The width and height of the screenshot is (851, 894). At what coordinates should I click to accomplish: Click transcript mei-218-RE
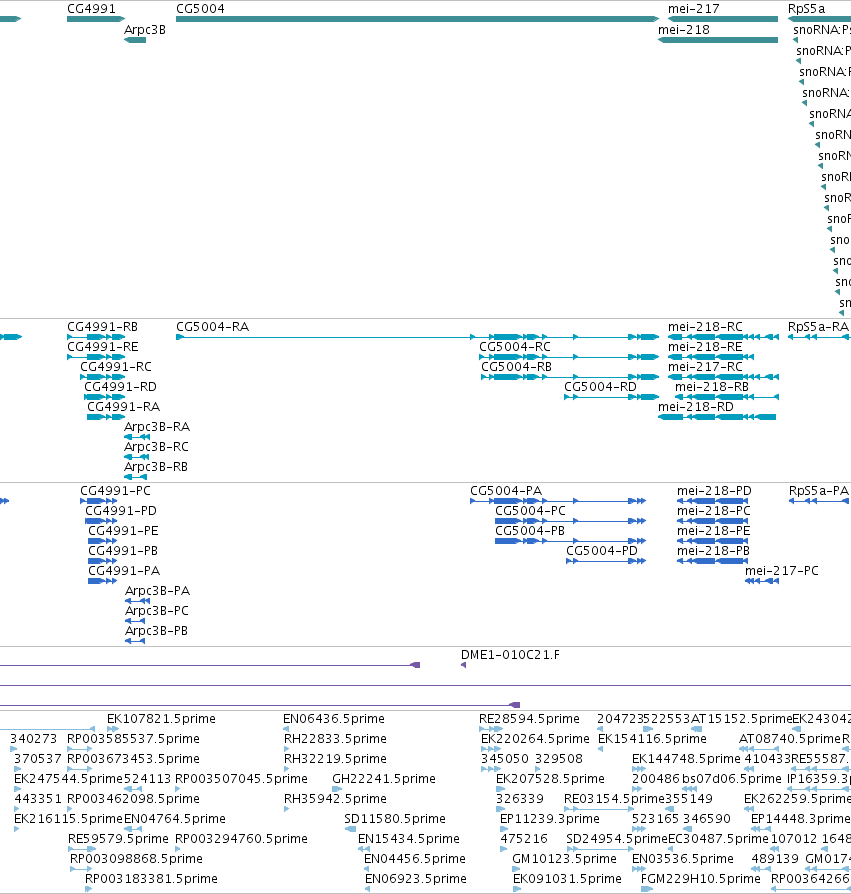(x=711, y=357)
